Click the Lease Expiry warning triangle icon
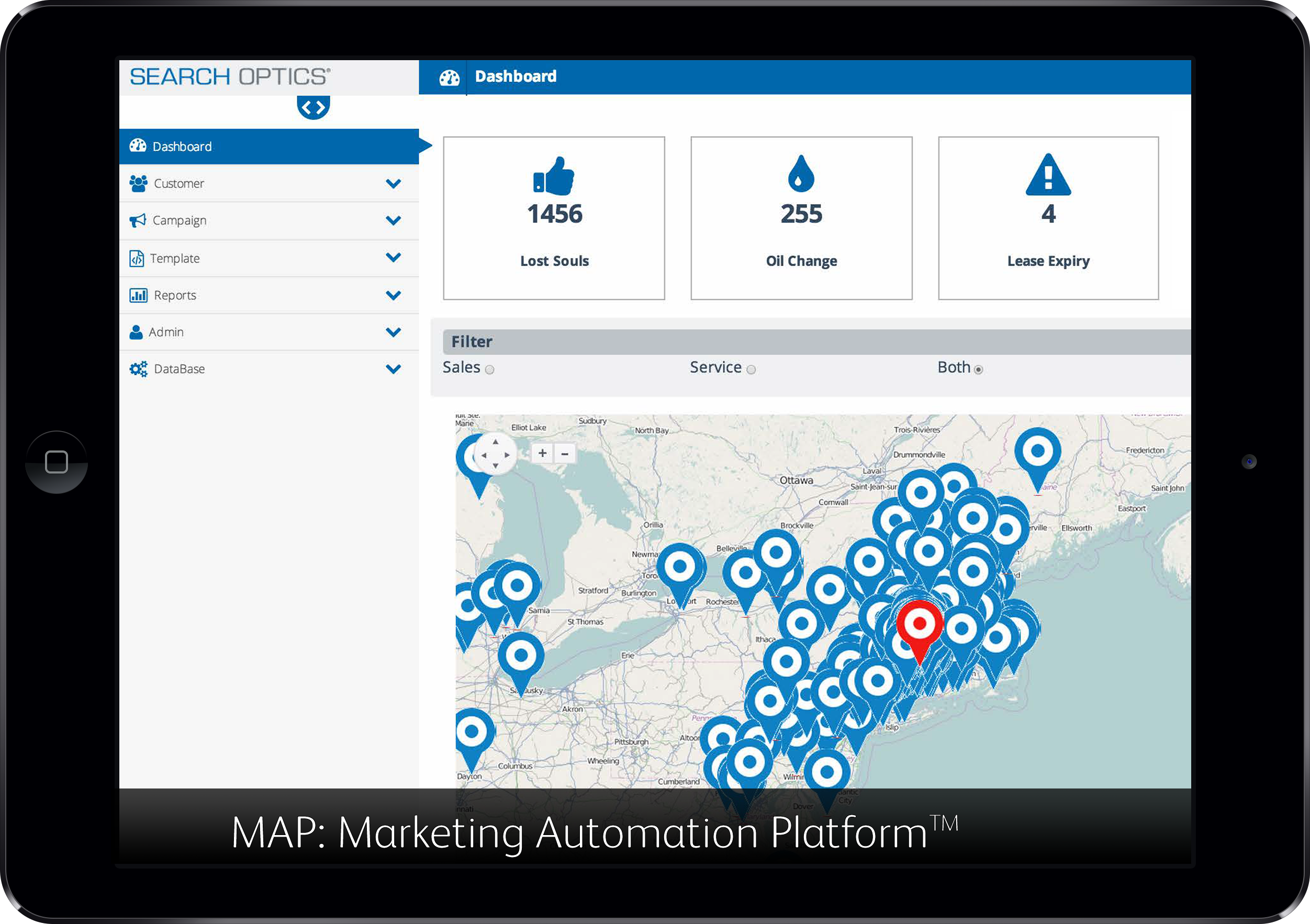 [x=1048, y=175]
